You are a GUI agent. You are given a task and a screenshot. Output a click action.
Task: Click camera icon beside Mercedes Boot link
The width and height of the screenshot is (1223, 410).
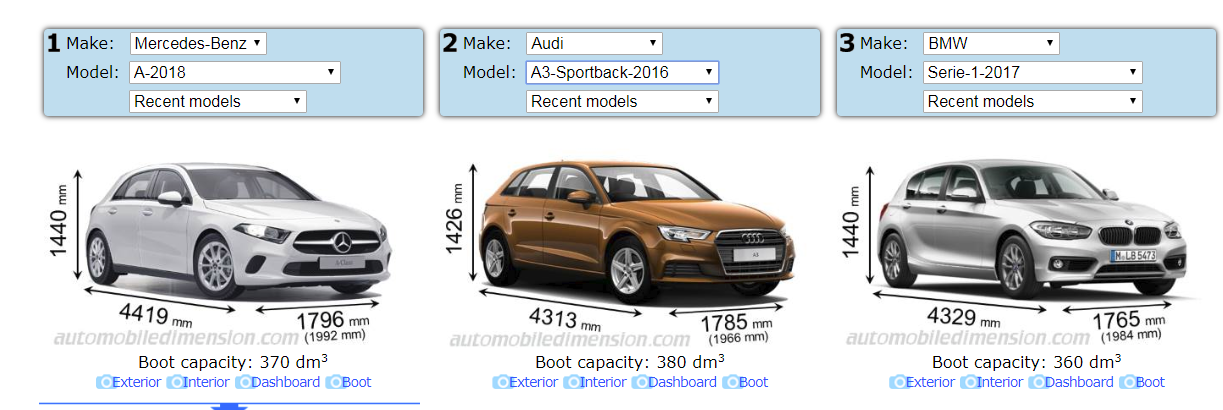coord(334,382)
